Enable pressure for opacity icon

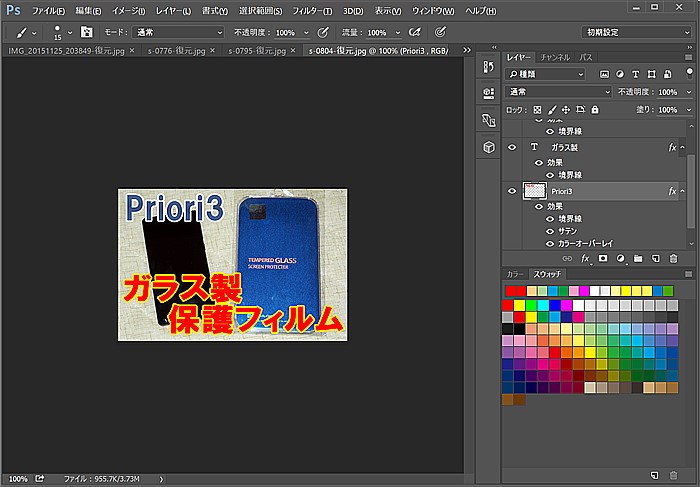point(323,32)
